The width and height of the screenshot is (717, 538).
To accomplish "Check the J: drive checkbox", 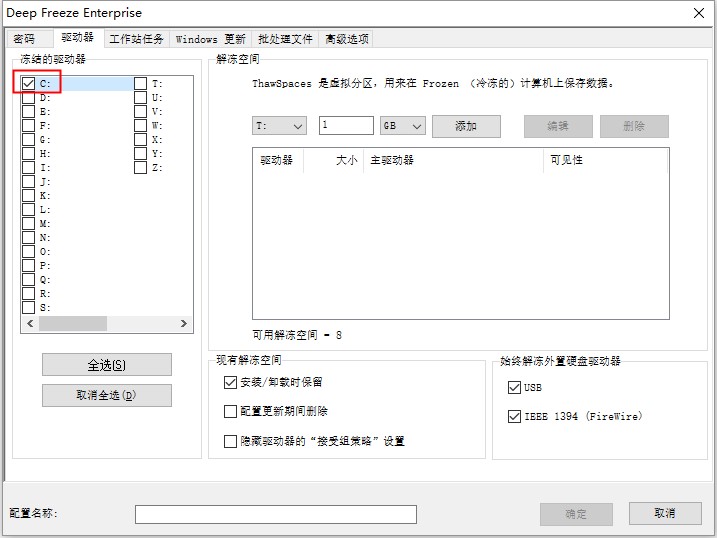I will coord(28,181).
